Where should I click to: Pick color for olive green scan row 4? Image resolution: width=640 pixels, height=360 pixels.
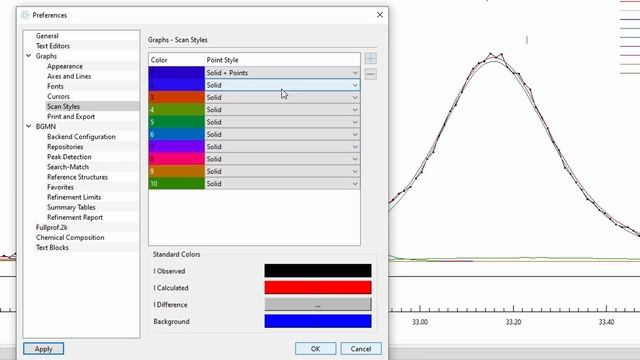[176, 109]
